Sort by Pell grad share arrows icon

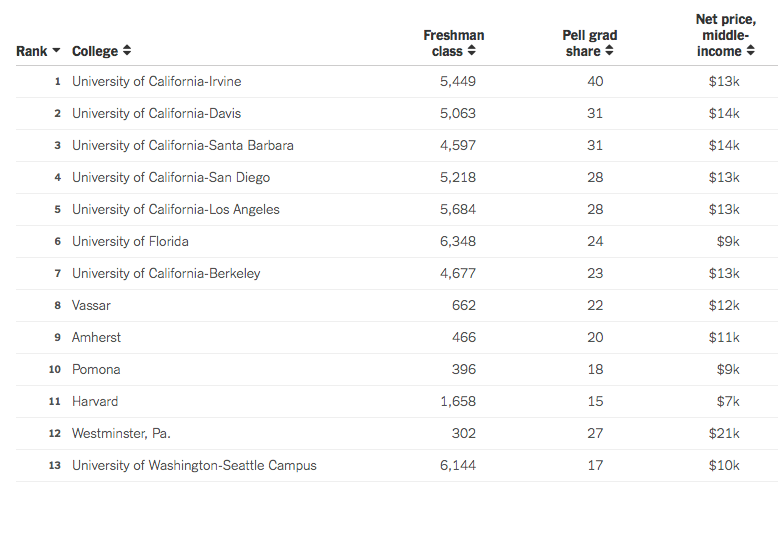coord(609,51)
